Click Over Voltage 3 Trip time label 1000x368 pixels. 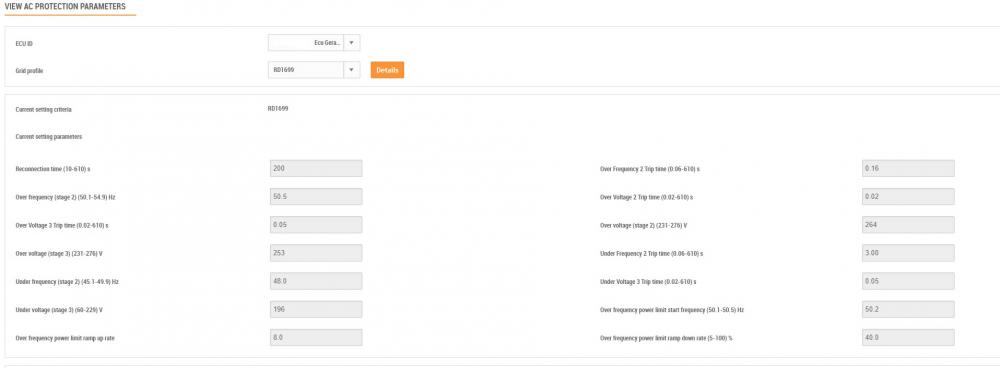pos(62,225)
